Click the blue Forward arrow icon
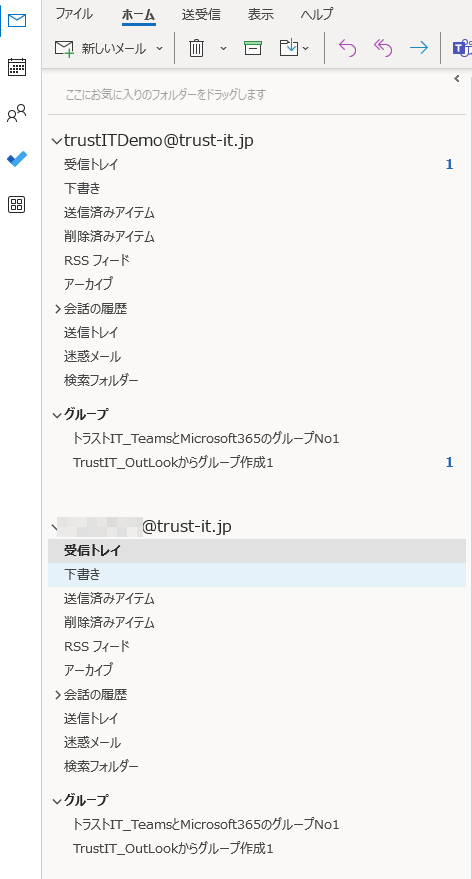472x879 pixels. pyautogui.click(x=419, y=48)
